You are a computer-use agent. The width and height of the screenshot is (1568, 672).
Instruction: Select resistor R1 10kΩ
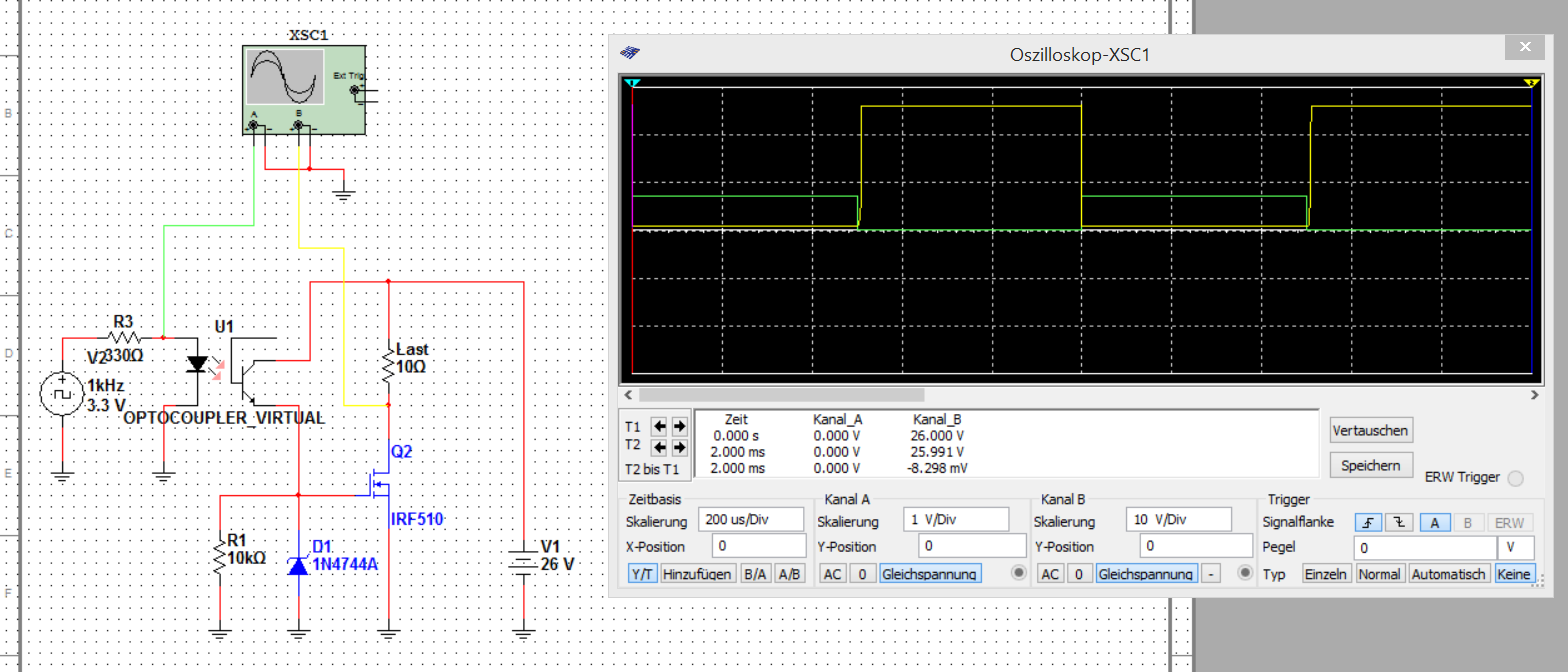(221, 556)
